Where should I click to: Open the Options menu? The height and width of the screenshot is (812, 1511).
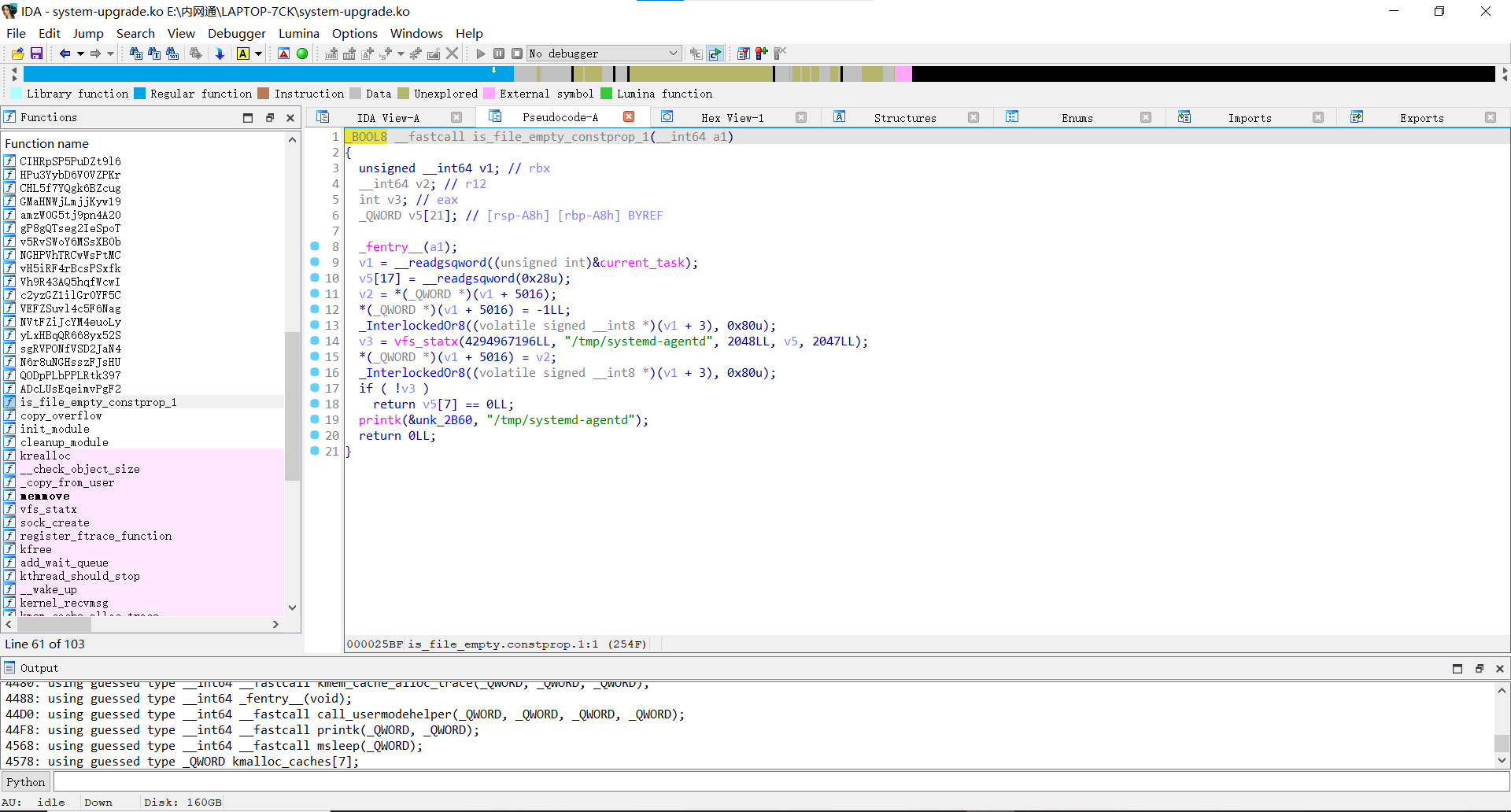(355, 33)
